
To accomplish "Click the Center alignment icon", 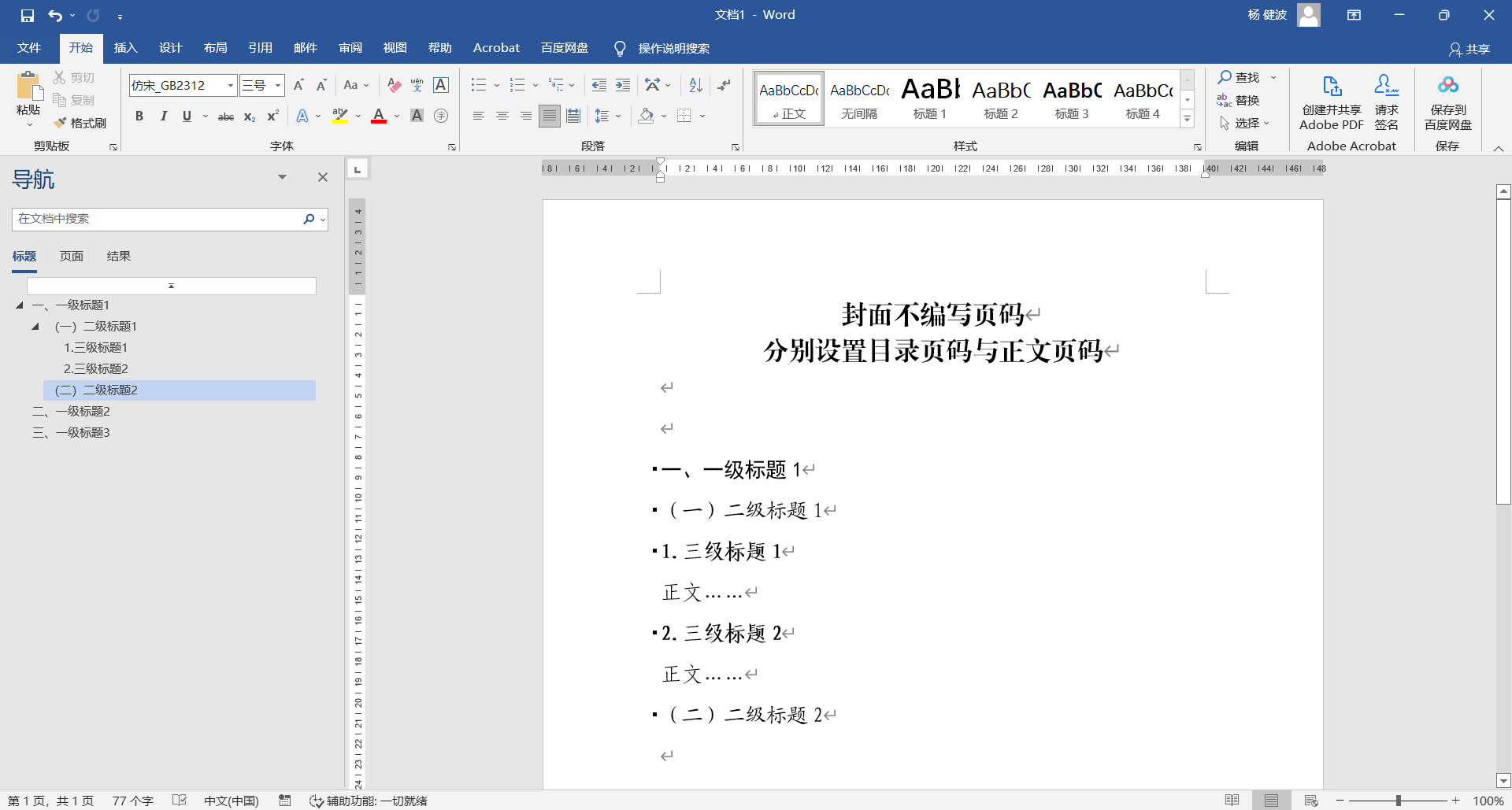I will [502, 117].
